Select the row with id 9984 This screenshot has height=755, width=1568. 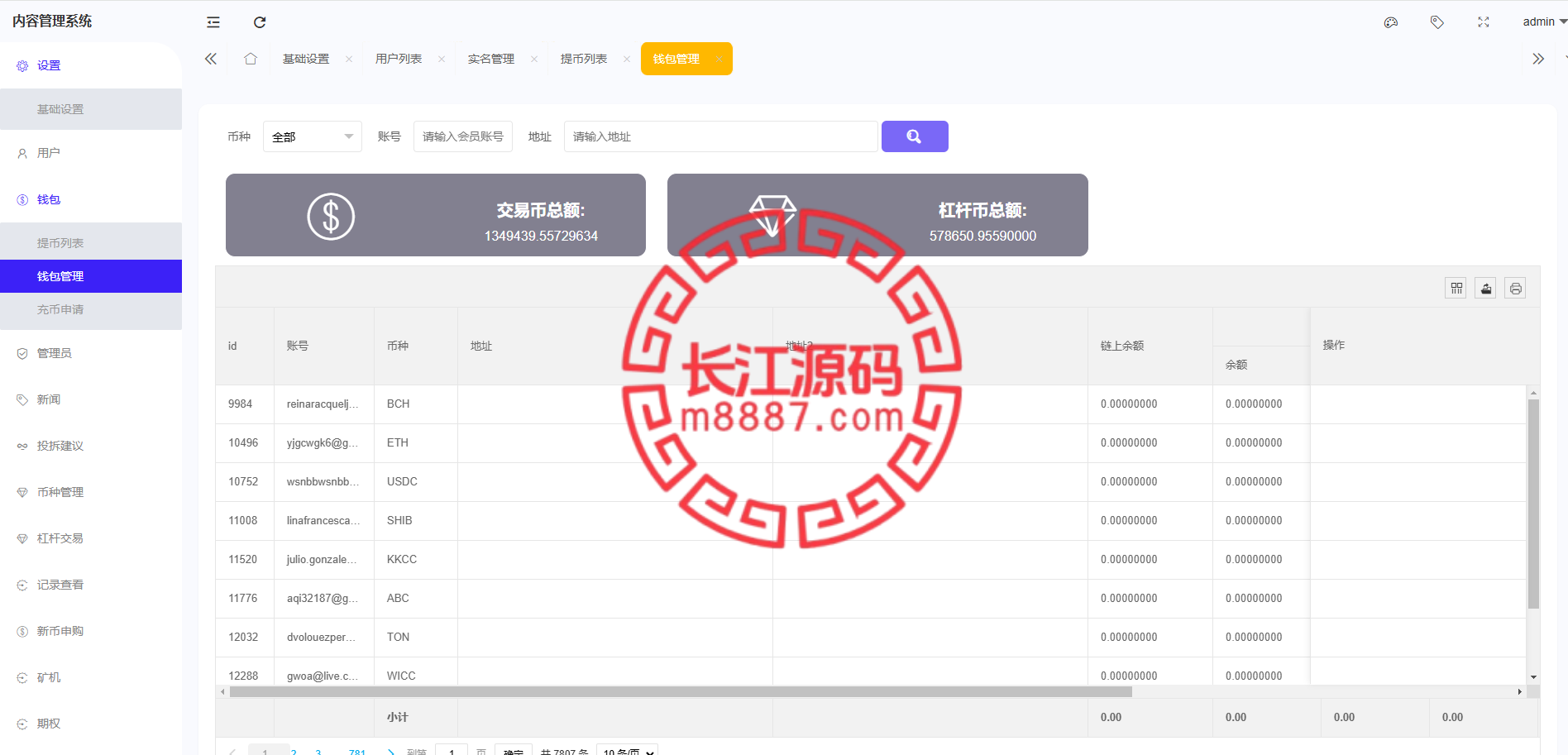(871, 404)
